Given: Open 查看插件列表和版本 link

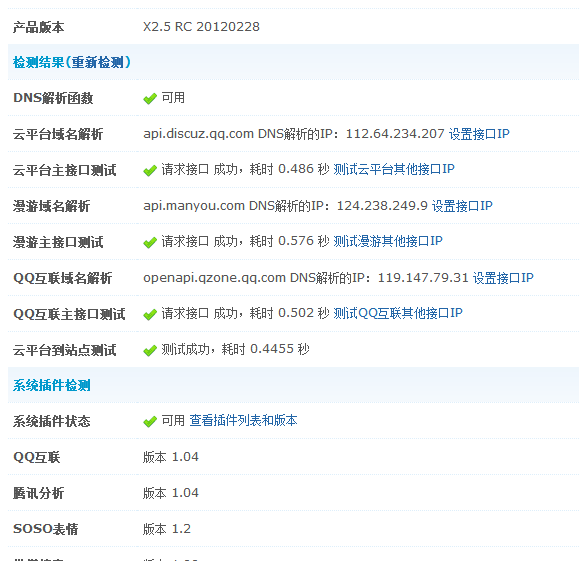Looking at the screenshot, I should tap(243, 420).
